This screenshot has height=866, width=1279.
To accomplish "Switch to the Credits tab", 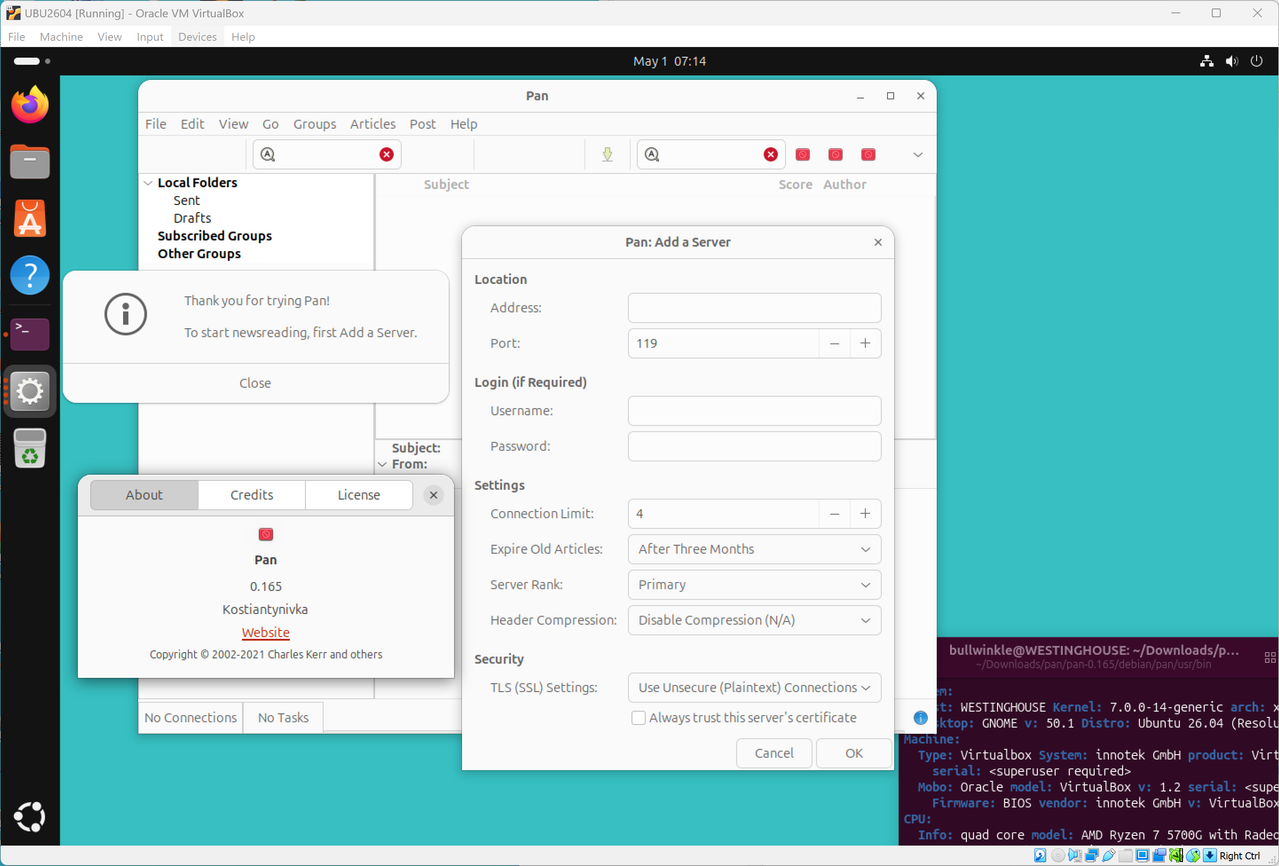I will coord(252,495).
